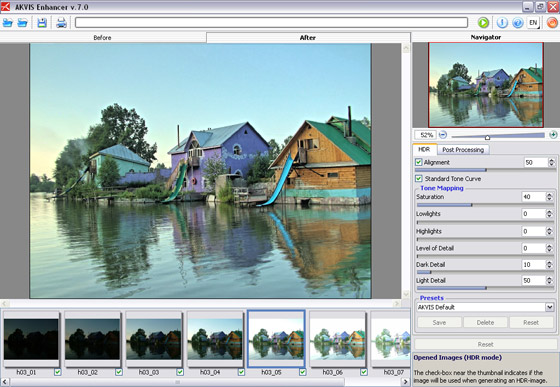
Task: Toggle the Alignment checkbox
Action: [x=419, y=162]
